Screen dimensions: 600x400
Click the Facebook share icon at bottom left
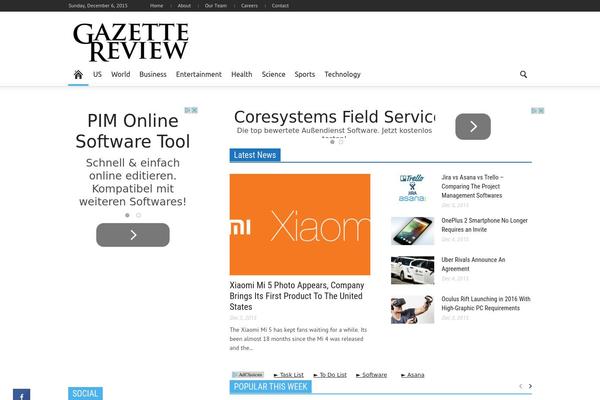click(20, 394)
